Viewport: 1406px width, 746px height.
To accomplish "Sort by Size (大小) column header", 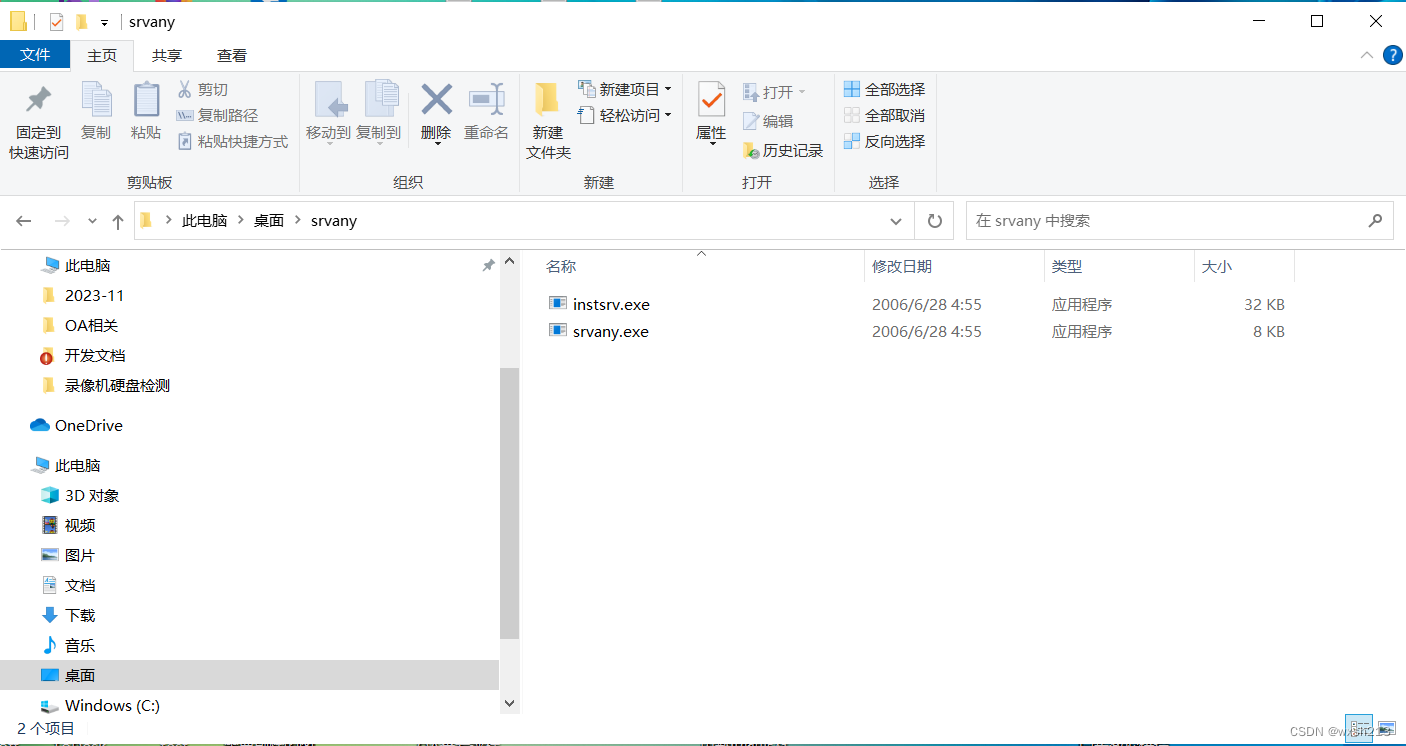I will 1216,266.
